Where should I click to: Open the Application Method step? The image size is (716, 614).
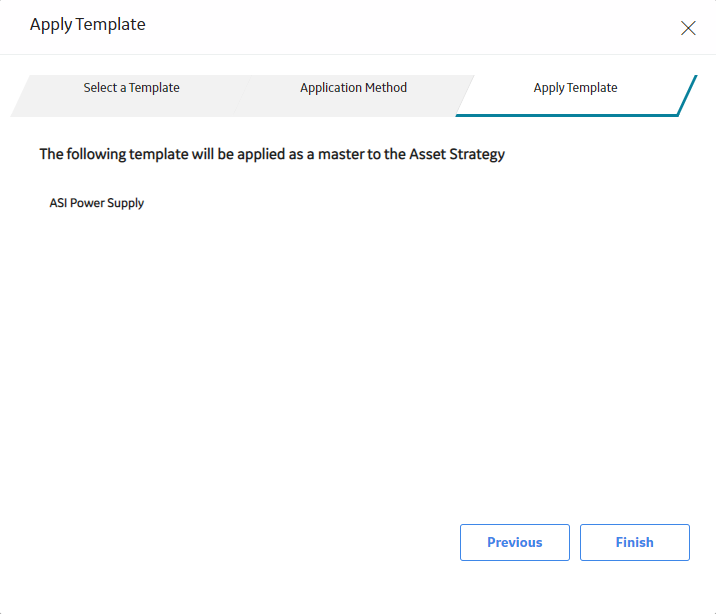353,88
